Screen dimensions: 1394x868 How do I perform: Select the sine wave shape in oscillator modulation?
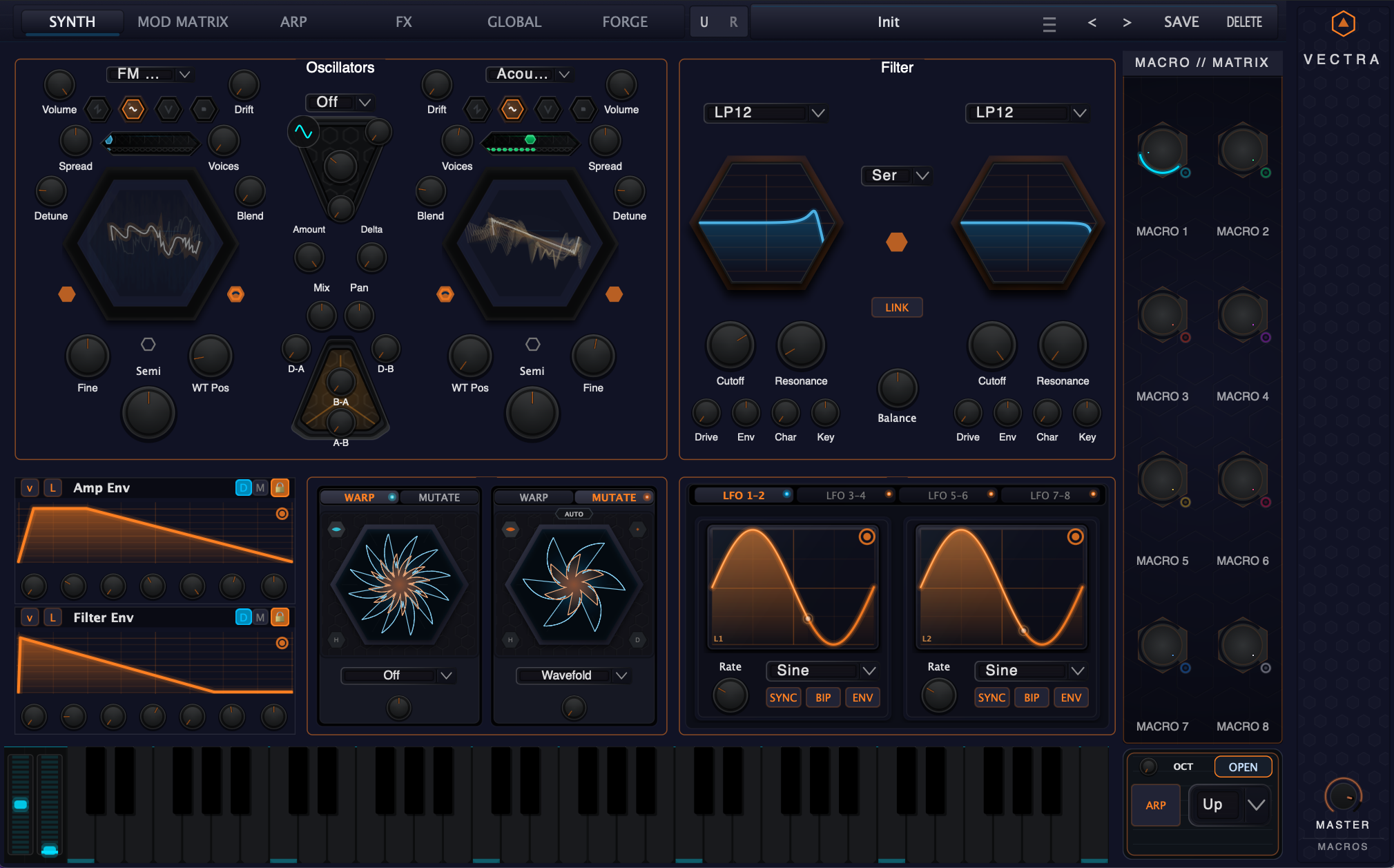[304, 131]
